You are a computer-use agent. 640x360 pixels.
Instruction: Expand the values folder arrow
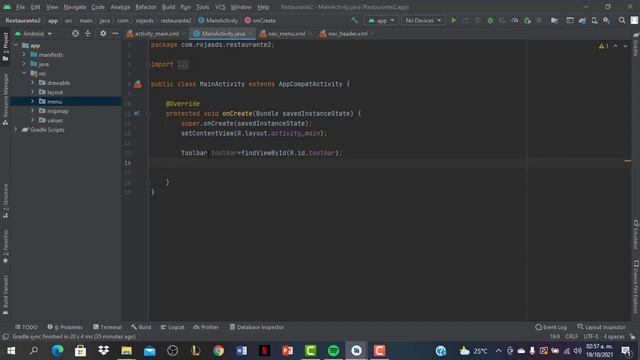coord(32,120)
